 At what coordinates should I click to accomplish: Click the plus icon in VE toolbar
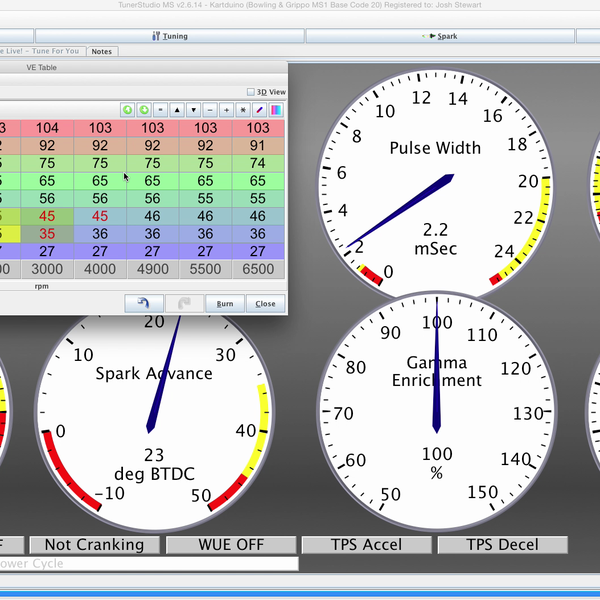pos(226,109)
